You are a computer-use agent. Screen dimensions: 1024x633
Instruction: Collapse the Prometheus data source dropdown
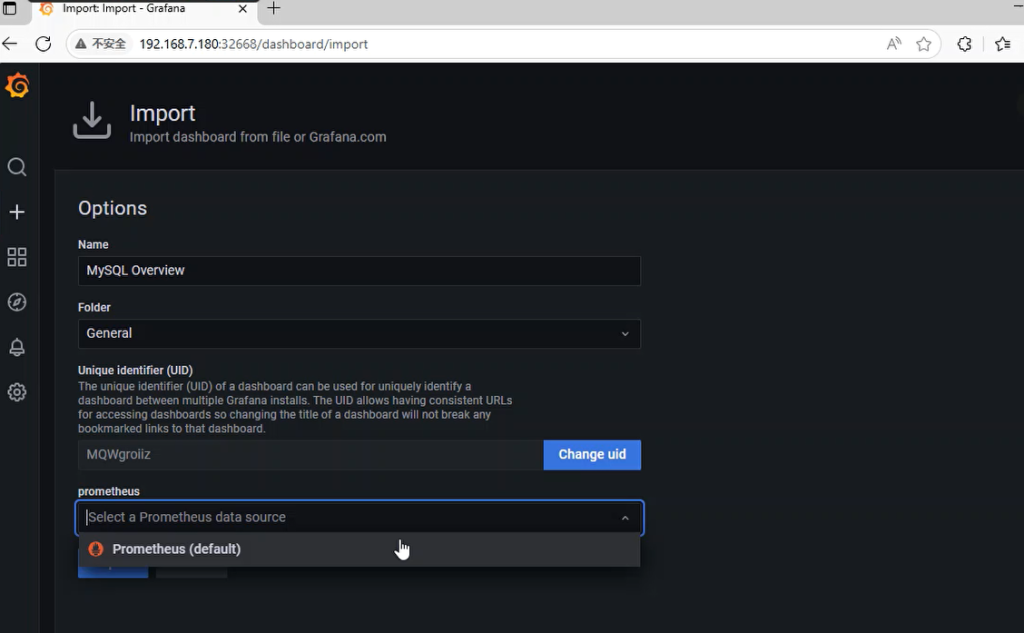point(625,518)
